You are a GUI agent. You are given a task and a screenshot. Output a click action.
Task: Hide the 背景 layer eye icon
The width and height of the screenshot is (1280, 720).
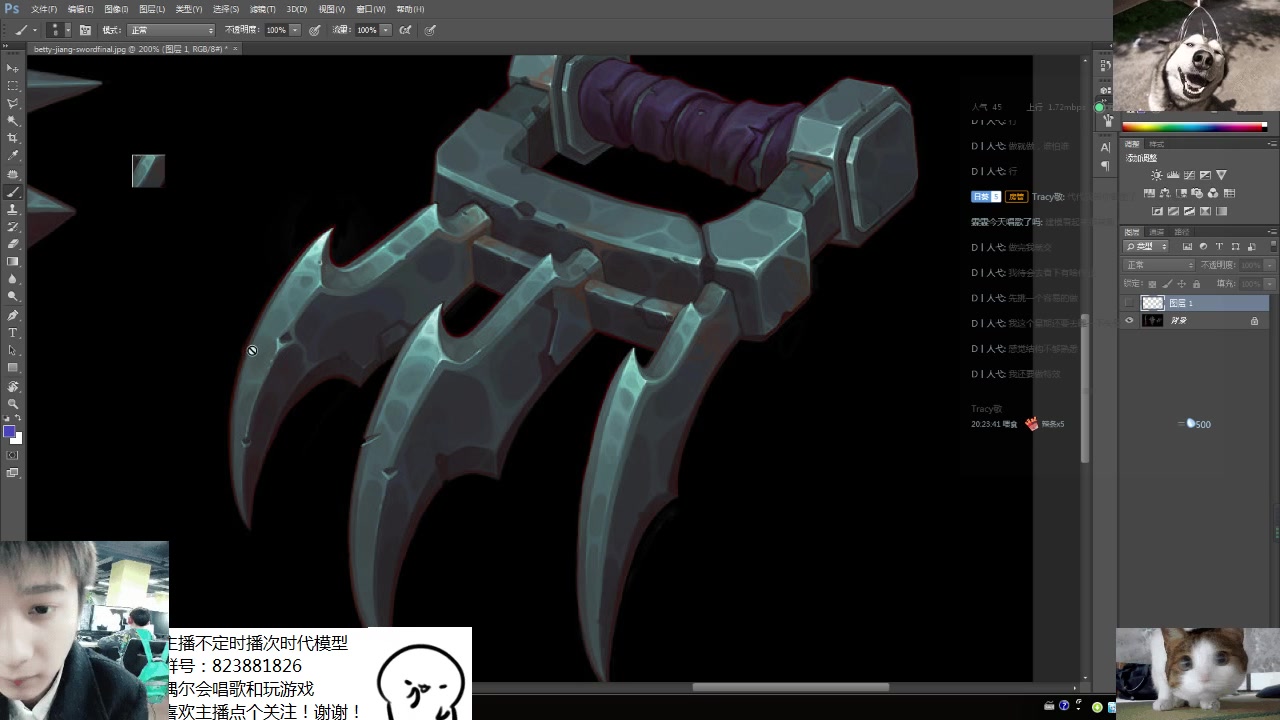[1130, 320]
